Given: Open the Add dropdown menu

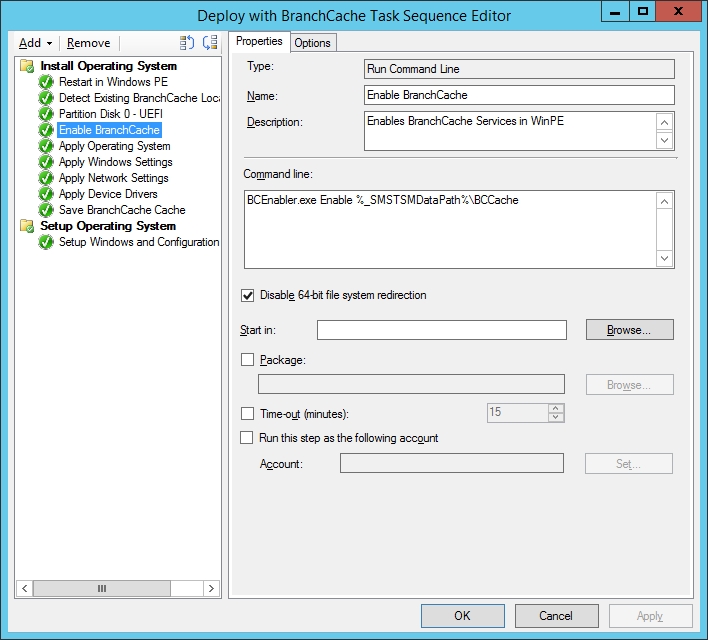Looking at the screenshot, I should click(35, 43).
